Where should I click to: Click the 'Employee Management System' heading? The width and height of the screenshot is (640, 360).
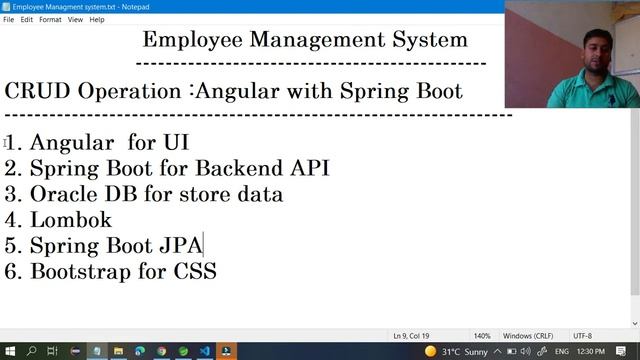(305, 40)
